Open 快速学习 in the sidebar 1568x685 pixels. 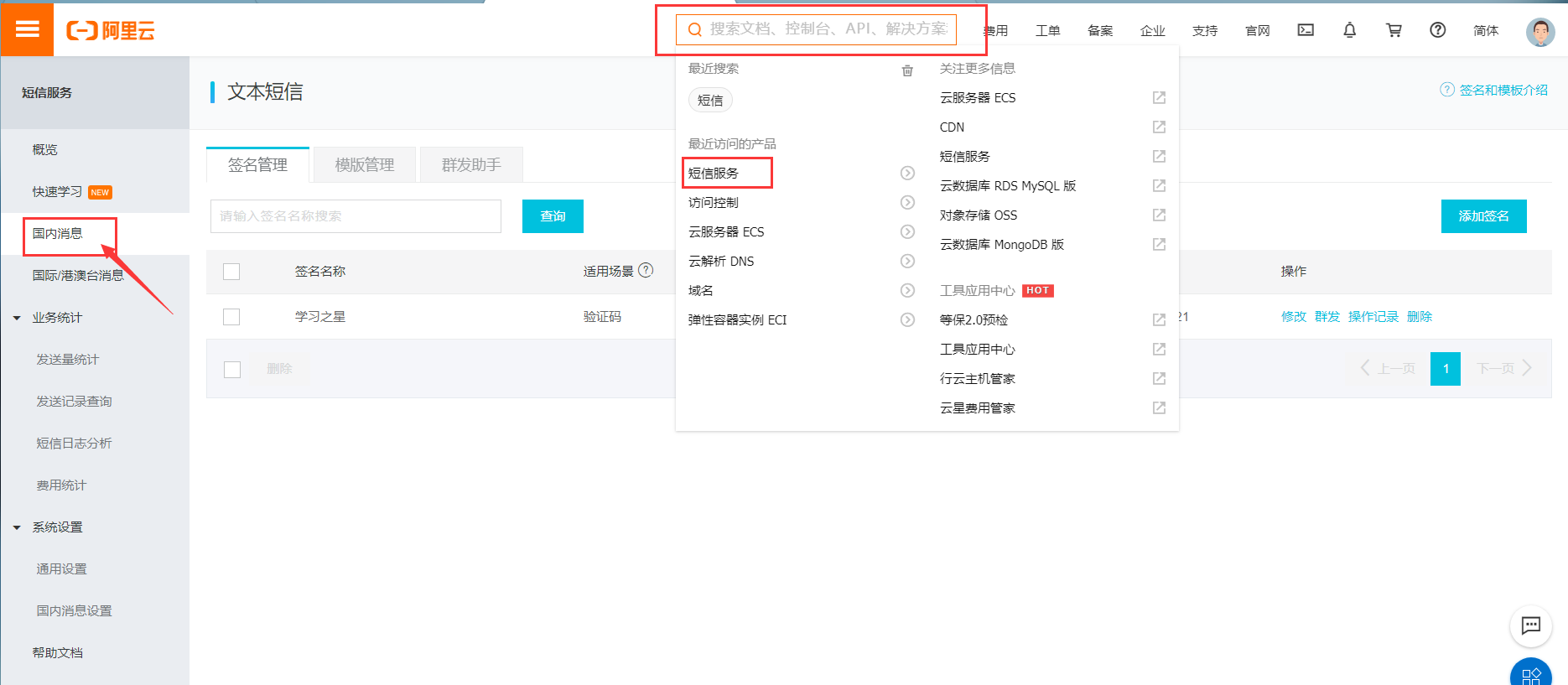(x=57, y=192)
